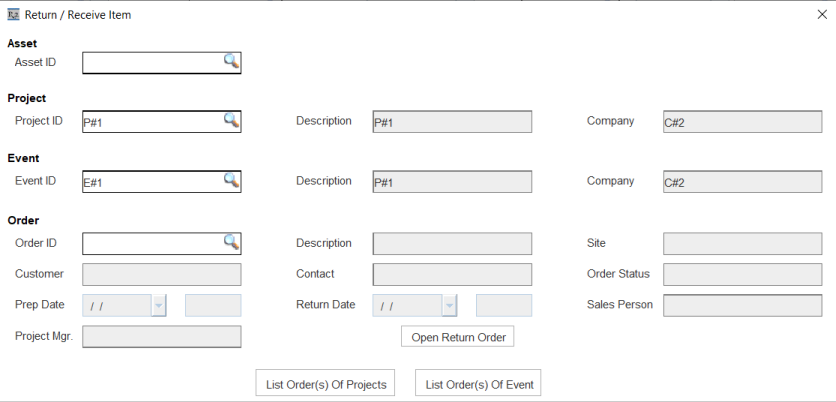This screenshot has height=402, width=836.
Task: Click the Return Date date field
Action: coord(407,305)
